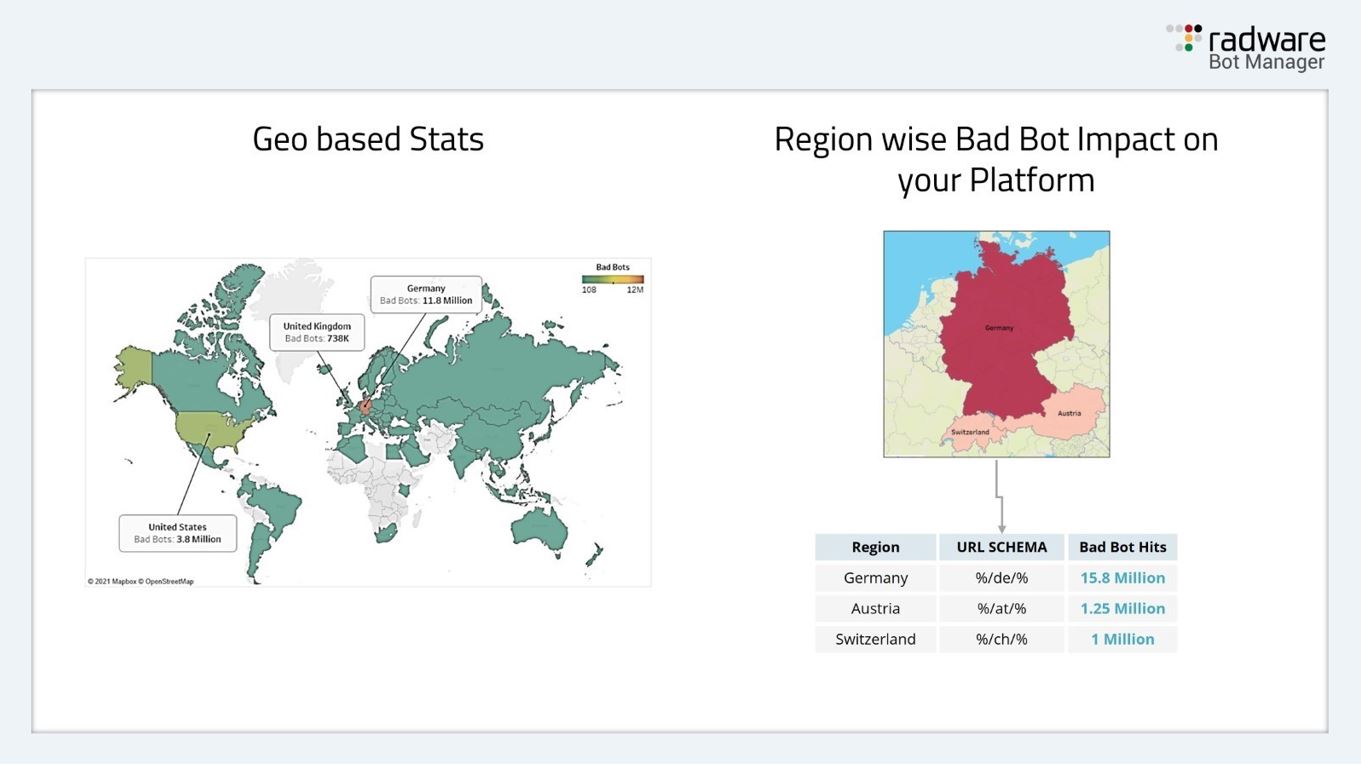Select the United Kingdom callout showing 738K

pyautogui.click(x=318, y=331)
